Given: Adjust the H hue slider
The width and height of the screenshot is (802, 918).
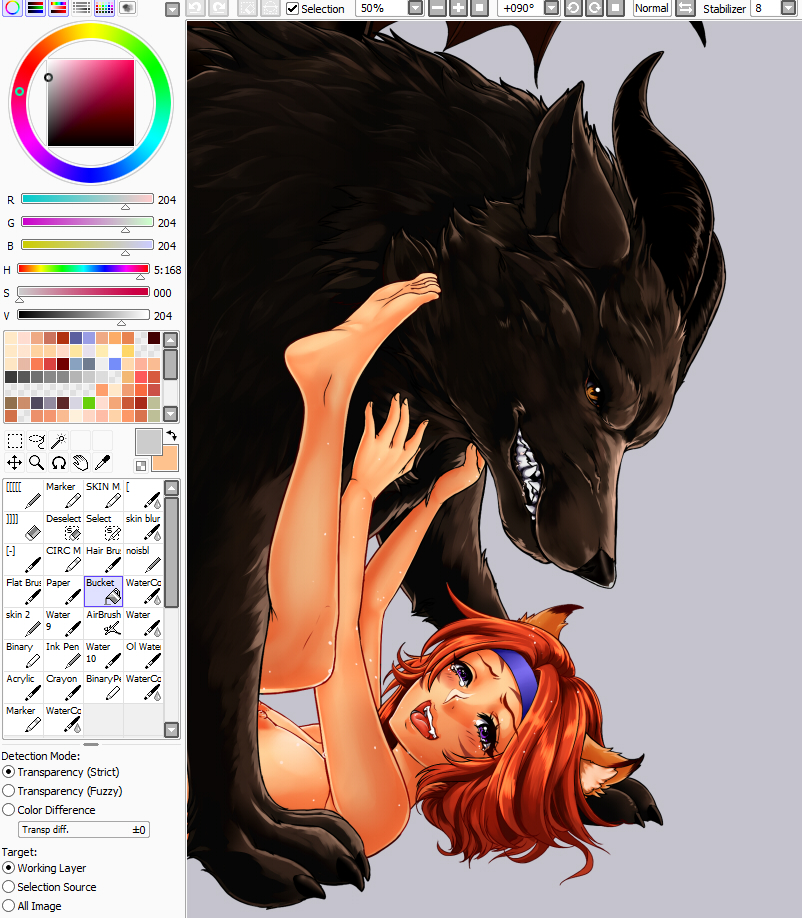Looking at the screenshot, I should tap(84, 269).
